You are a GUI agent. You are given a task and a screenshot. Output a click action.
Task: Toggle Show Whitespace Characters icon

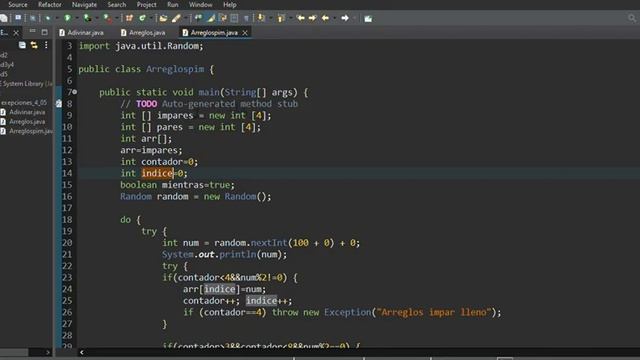246,18
